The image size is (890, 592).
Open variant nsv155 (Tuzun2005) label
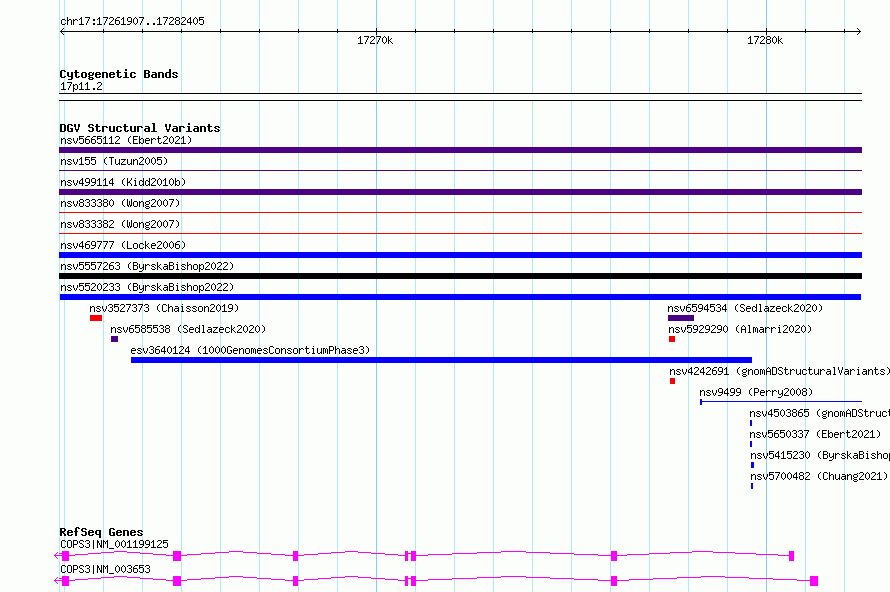114,161
